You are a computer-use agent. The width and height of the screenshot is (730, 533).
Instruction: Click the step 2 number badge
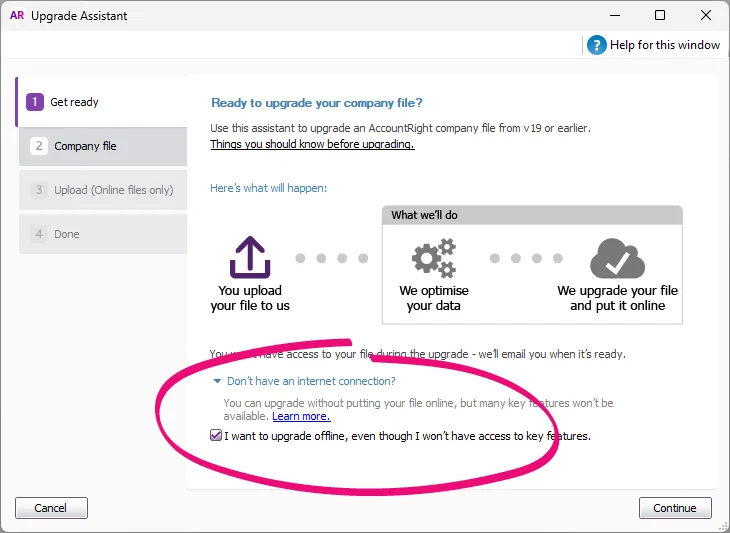[39, 146]
